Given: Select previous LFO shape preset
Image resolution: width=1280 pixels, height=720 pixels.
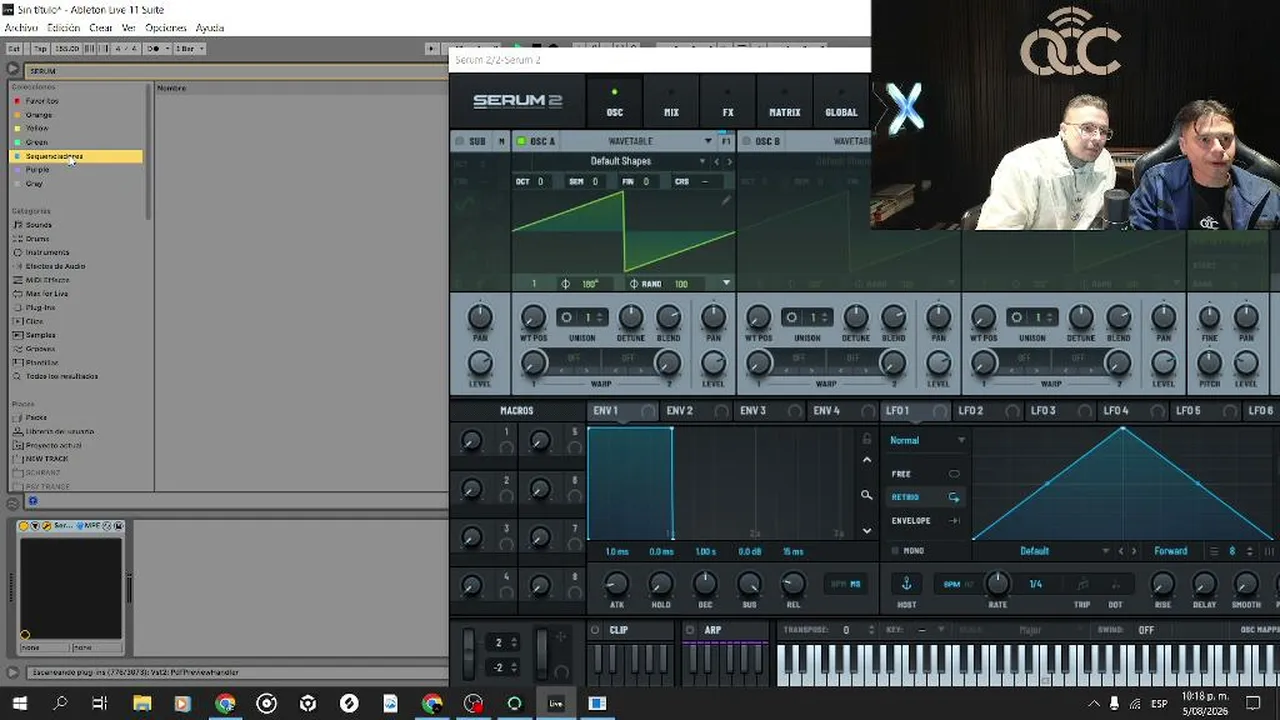Looking at the screenshot, I should 1121,551.
